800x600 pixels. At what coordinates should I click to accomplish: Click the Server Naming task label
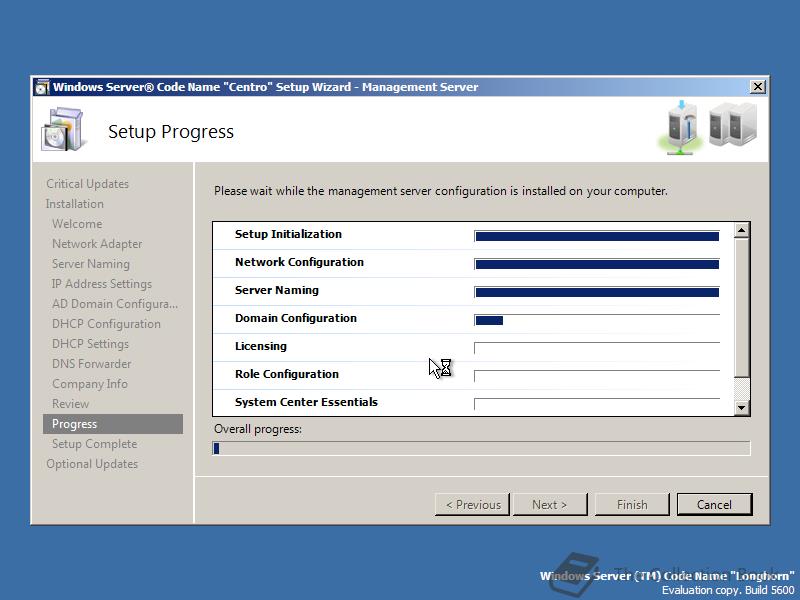point(277,290)
